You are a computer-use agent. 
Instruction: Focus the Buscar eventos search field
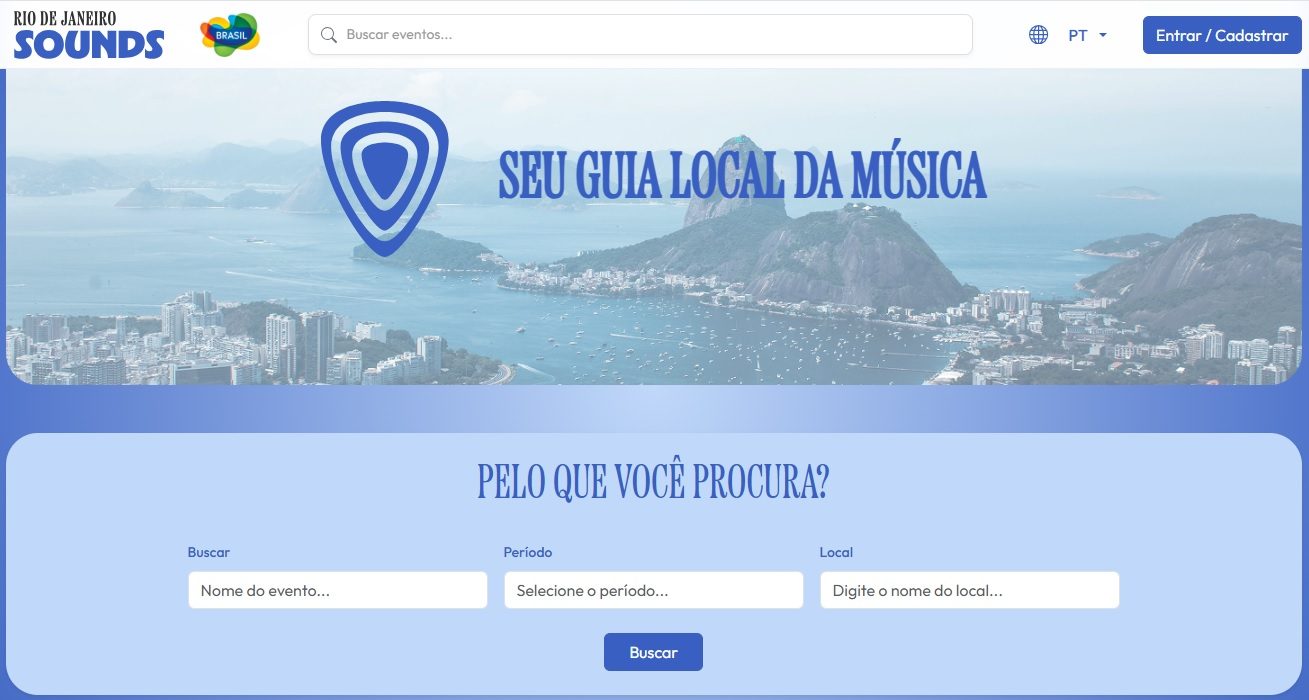coord(640,35)
